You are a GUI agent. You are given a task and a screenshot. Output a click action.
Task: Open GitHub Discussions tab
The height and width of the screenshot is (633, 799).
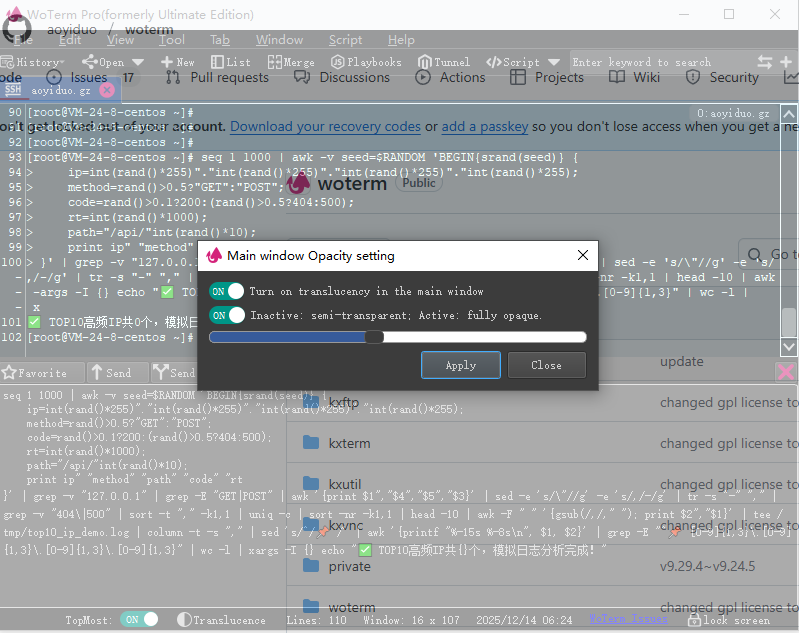342,77
